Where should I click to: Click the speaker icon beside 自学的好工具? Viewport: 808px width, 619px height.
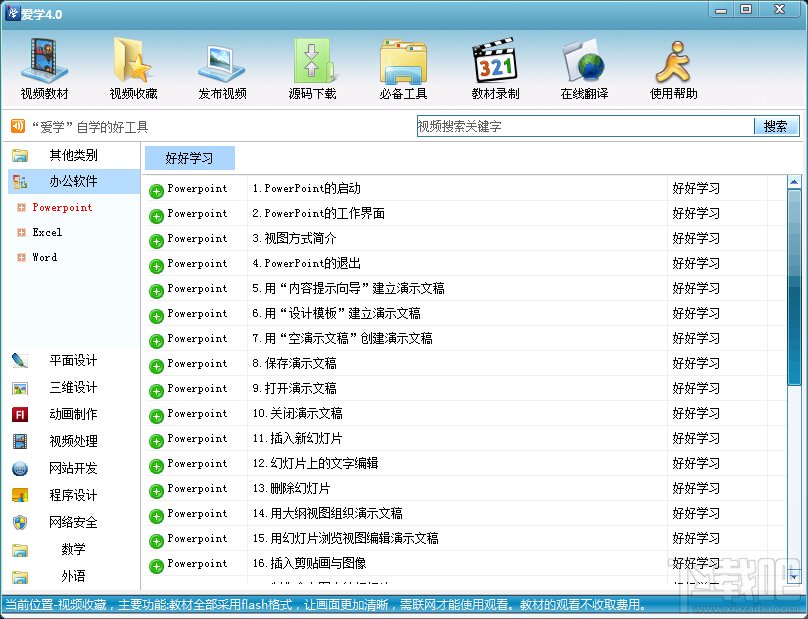coord(18,126)
